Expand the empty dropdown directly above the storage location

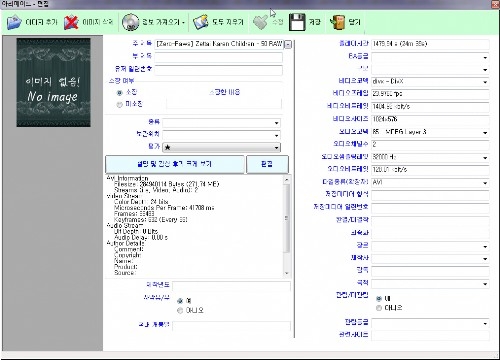click(x=276, y=123)
